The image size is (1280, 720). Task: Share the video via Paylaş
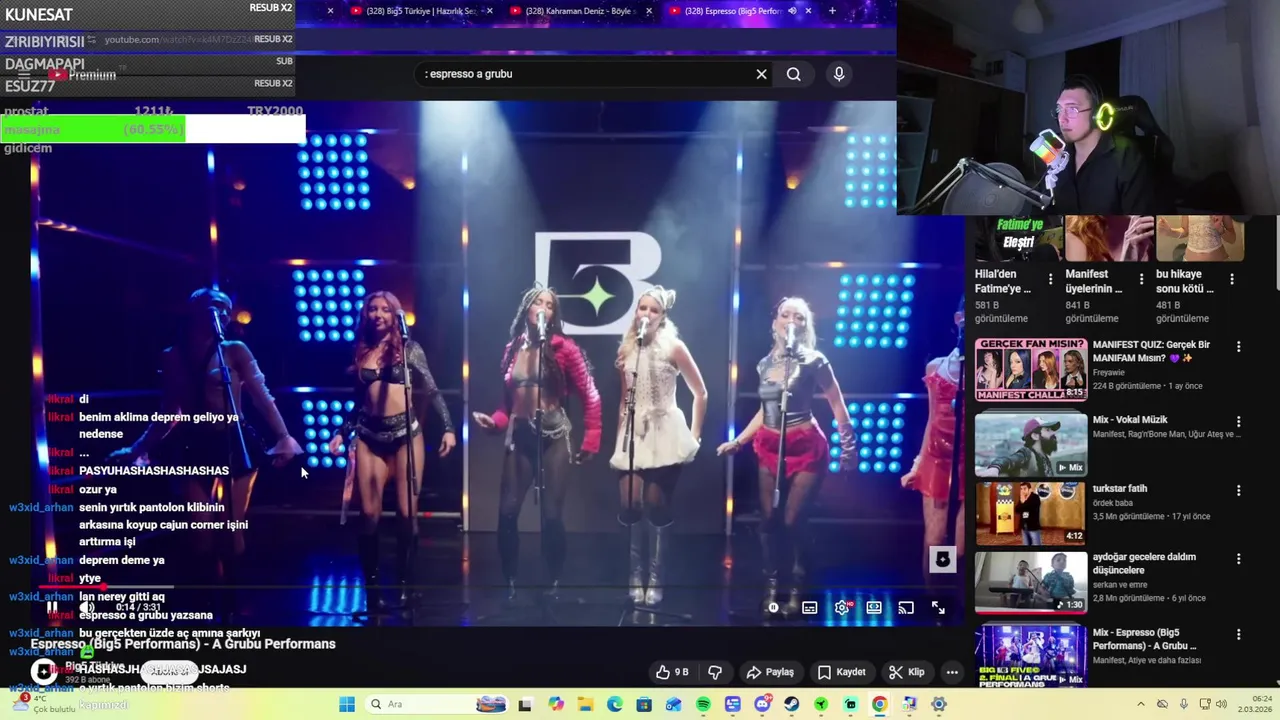[770, 672]
